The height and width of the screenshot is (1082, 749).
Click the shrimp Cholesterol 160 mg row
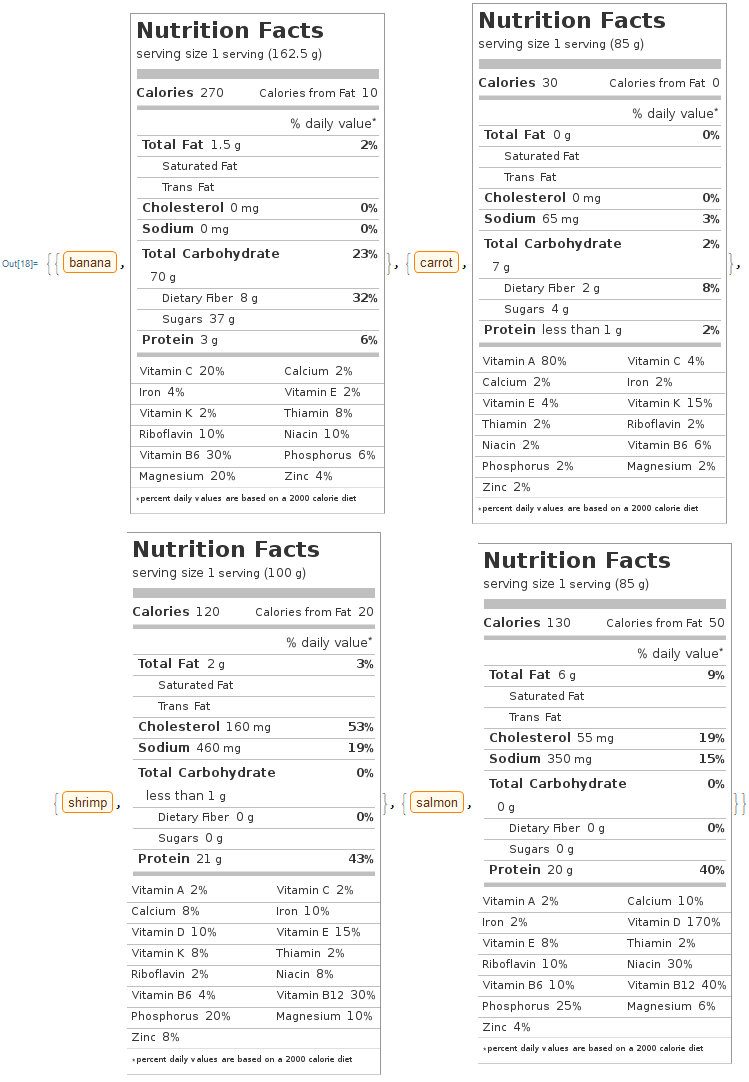(255, 727)
